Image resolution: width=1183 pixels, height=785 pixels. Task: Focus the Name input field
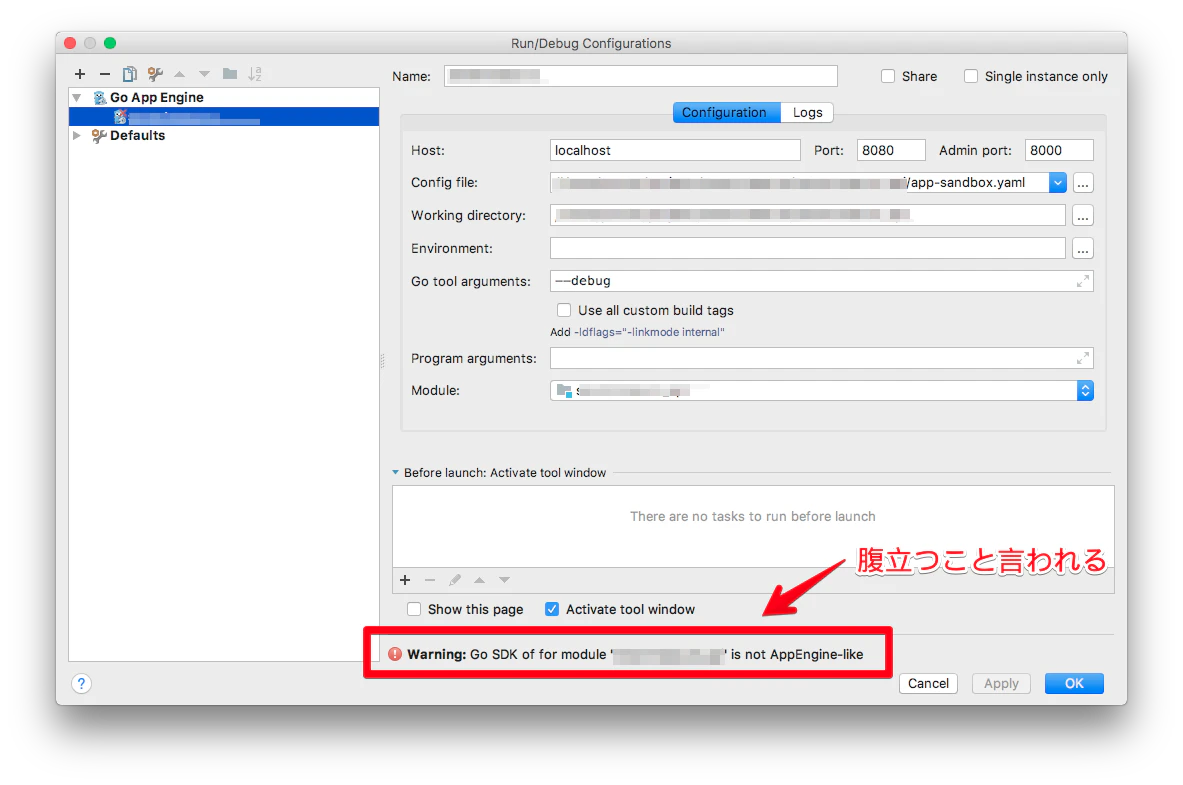641,76
